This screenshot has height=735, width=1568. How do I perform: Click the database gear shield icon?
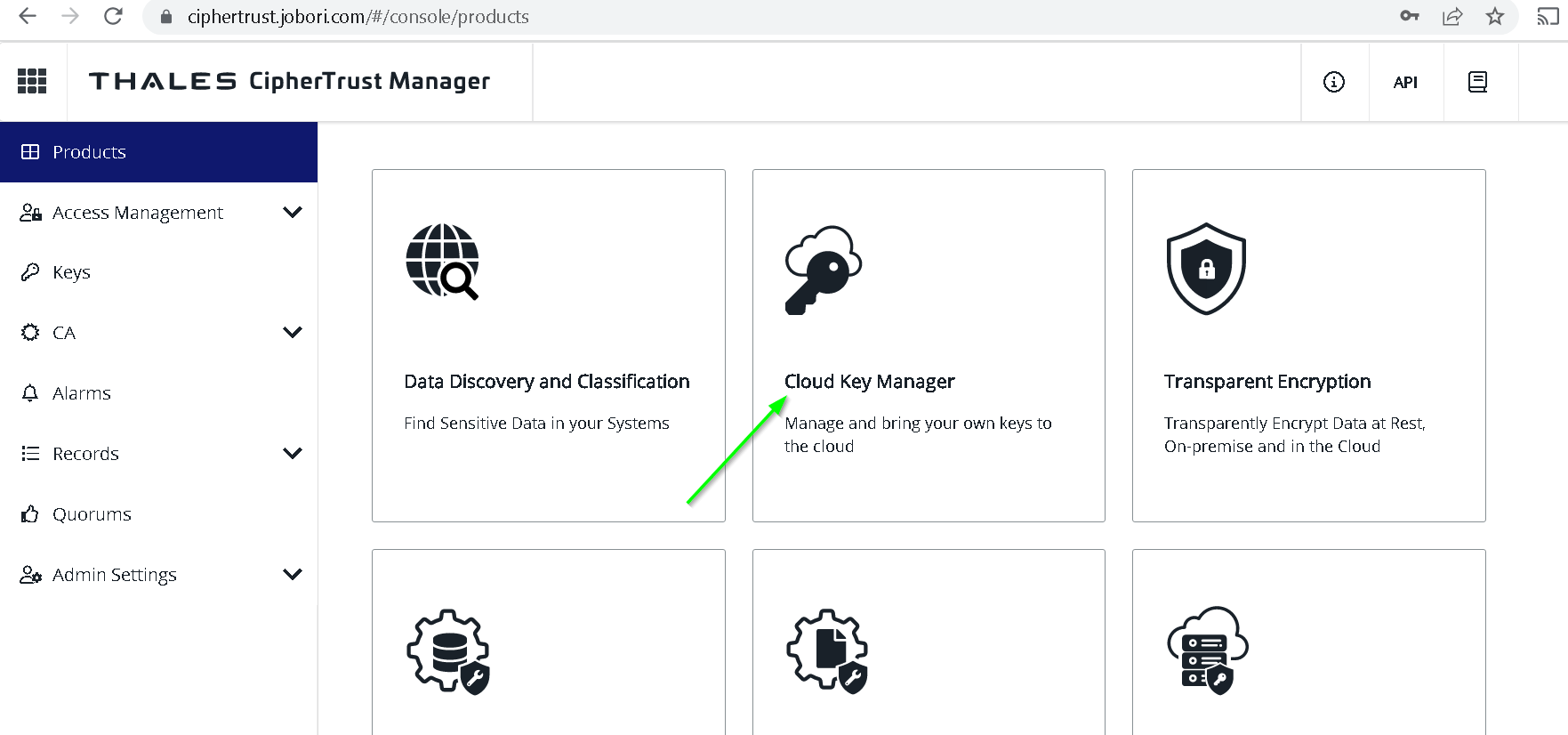(x=448, y=651)
